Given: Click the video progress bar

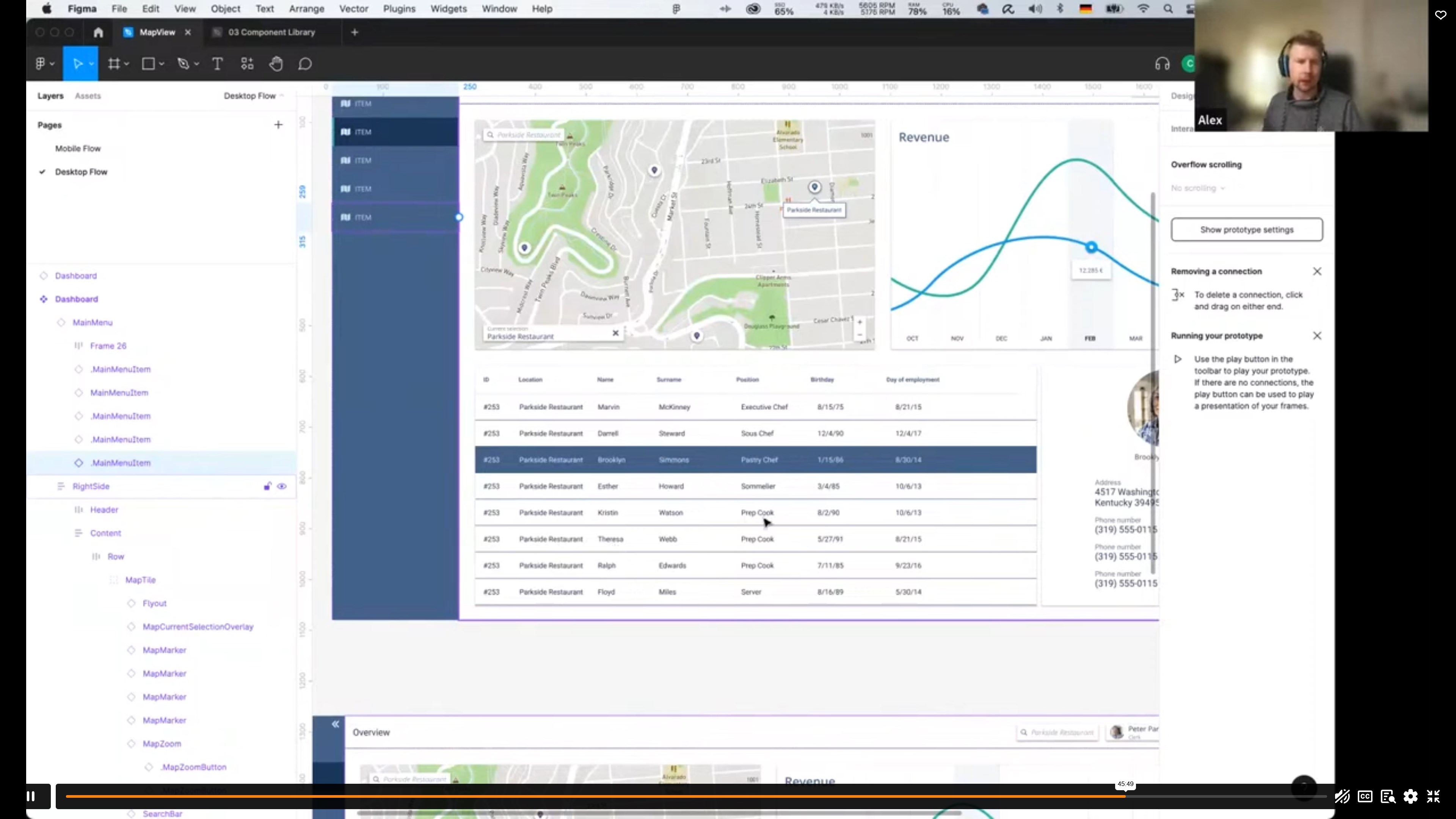Looking at the screenshot, I should pyautogui.click(x=565, y=796).
